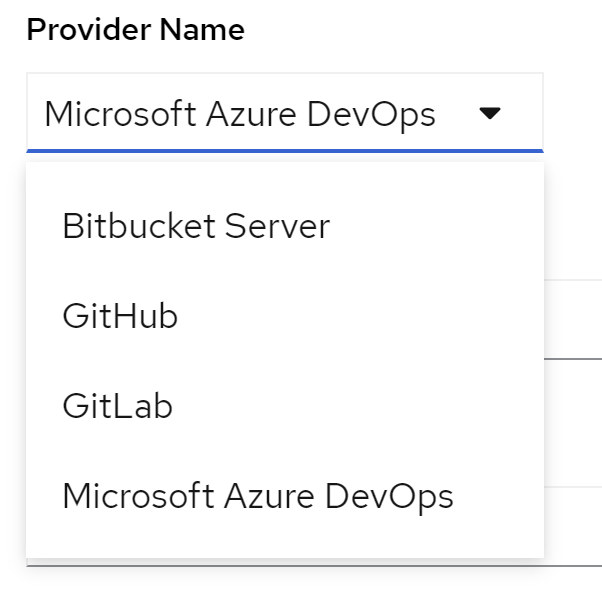602x611 pixels.
Task: Click the downward arrow beside Microsoft Azure DevOps
Action: (x=490, y=114)
